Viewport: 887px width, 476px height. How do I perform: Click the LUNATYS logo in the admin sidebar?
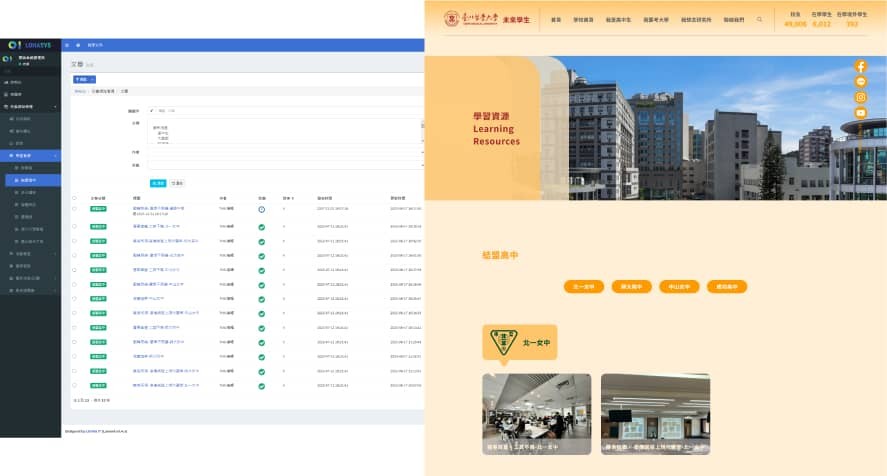tap(30, 45)
